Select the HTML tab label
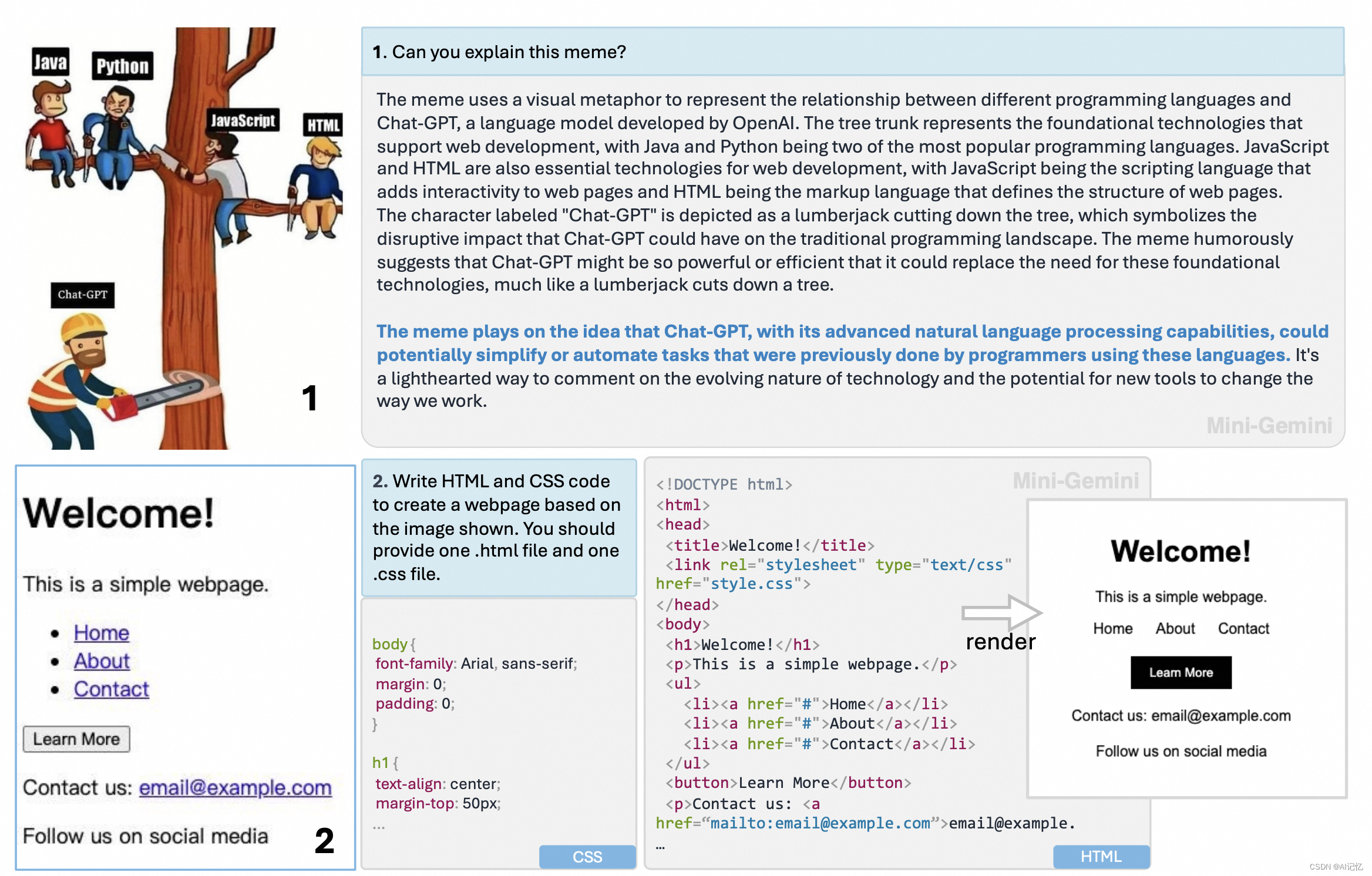 1101,857
